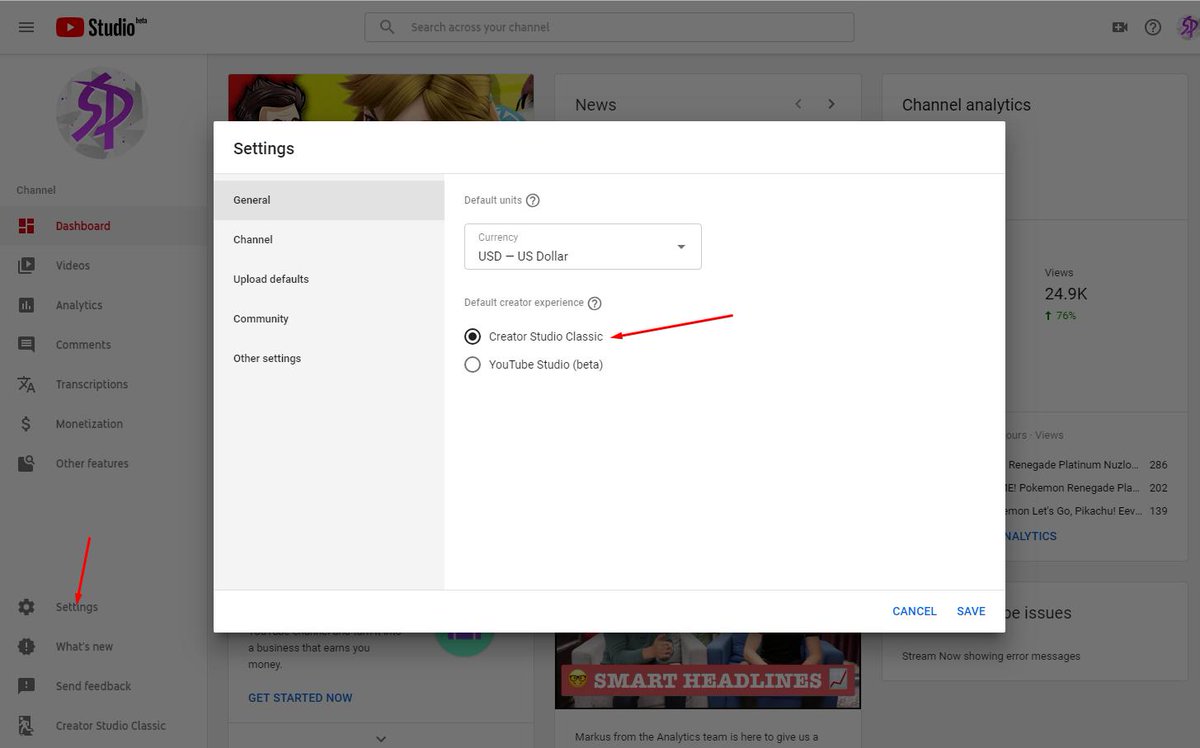
Task: Open the Upload defaults settings tab
Action: (x=329, y=279)
